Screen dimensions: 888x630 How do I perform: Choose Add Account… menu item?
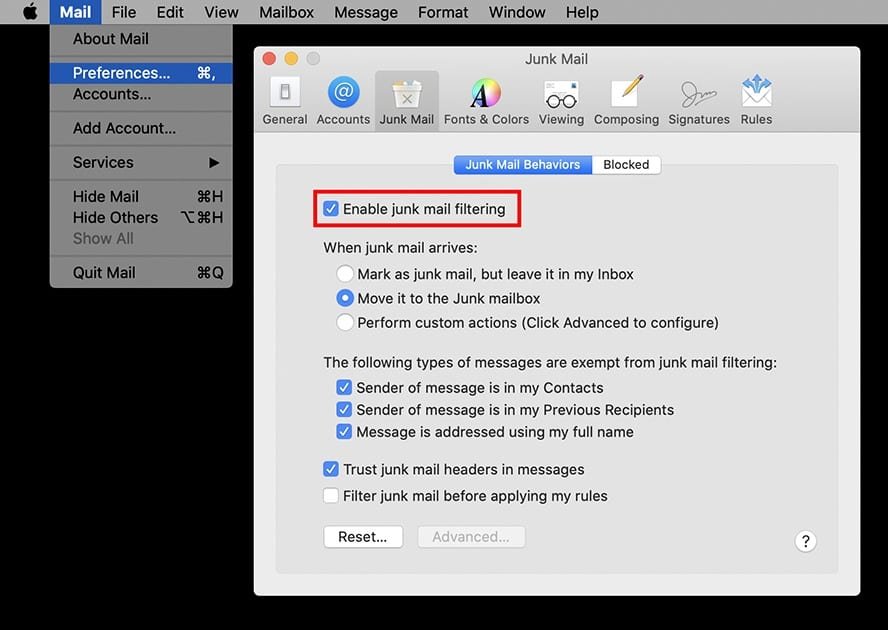pos(141,128)
